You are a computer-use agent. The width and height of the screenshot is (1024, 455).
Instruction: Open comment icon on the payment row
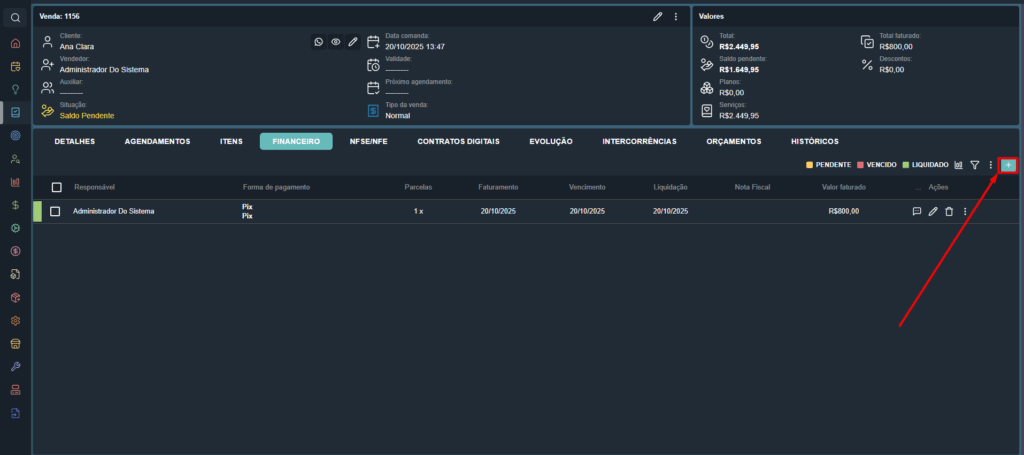pos(916,211)
